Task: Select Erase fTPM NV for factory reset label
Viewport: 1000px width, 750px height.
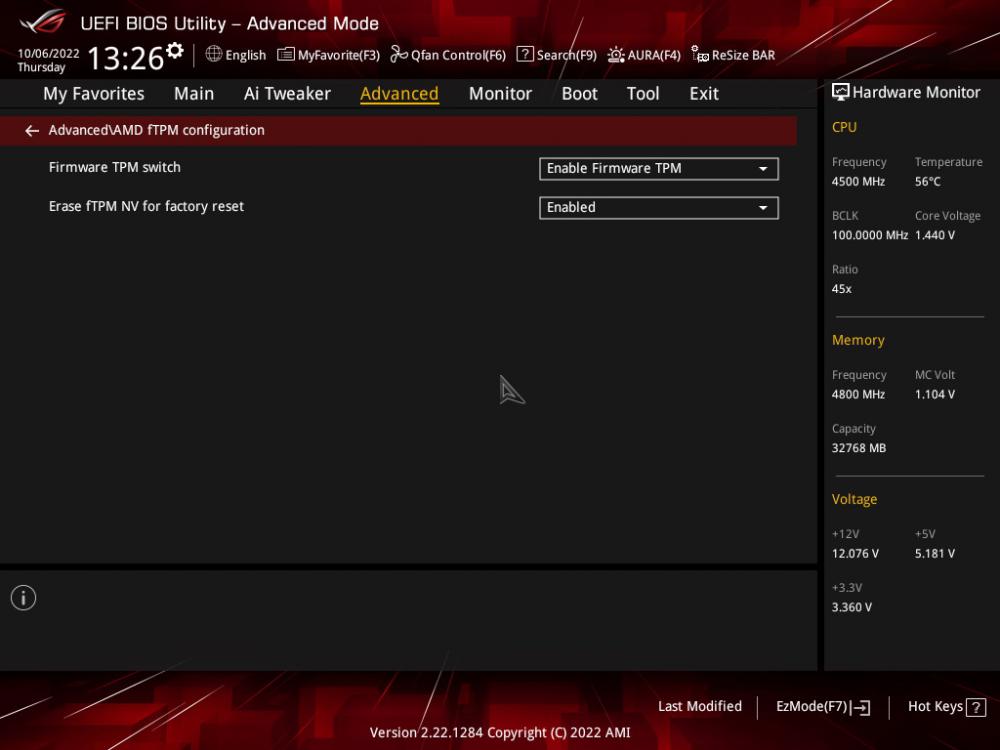Action: (x=146, y=207)
